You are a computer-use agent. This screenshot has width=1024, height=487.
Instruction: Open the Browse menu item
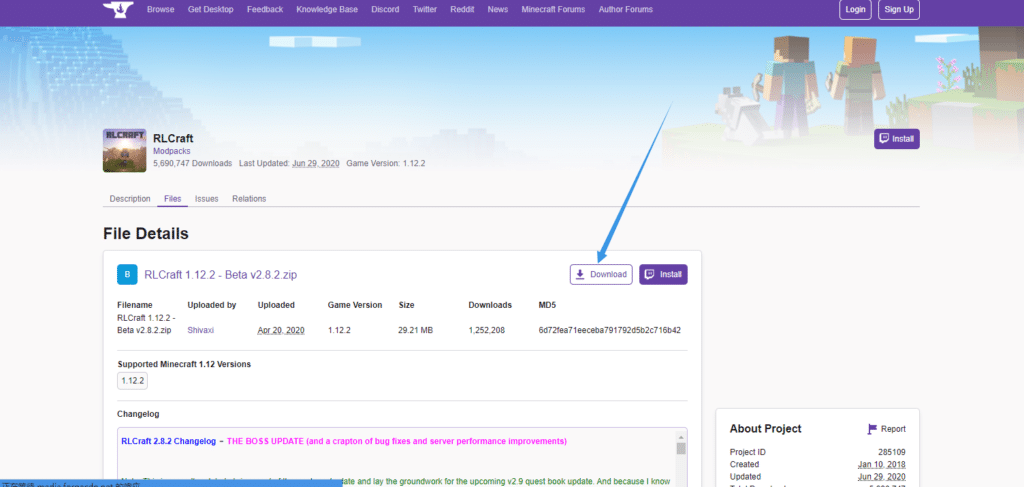[x=160, y=10]
